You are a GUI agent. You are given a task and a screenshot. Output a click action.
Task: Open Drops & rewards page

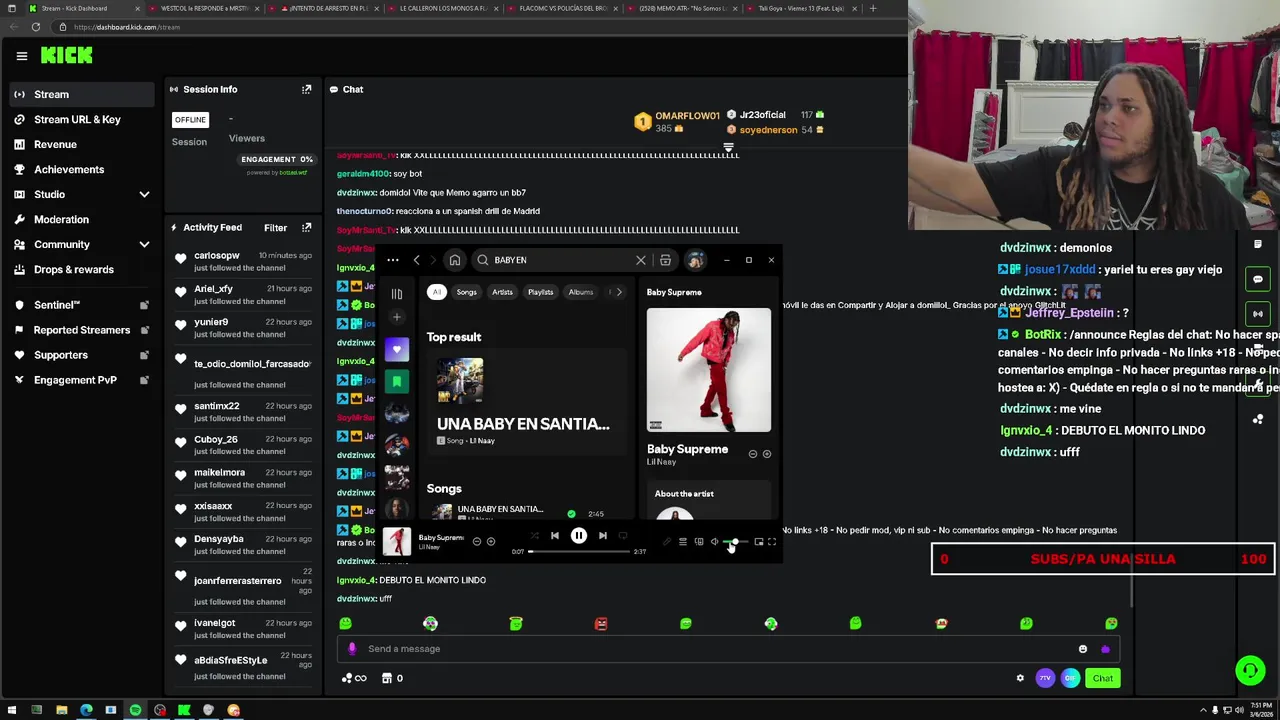coord(74,269)
